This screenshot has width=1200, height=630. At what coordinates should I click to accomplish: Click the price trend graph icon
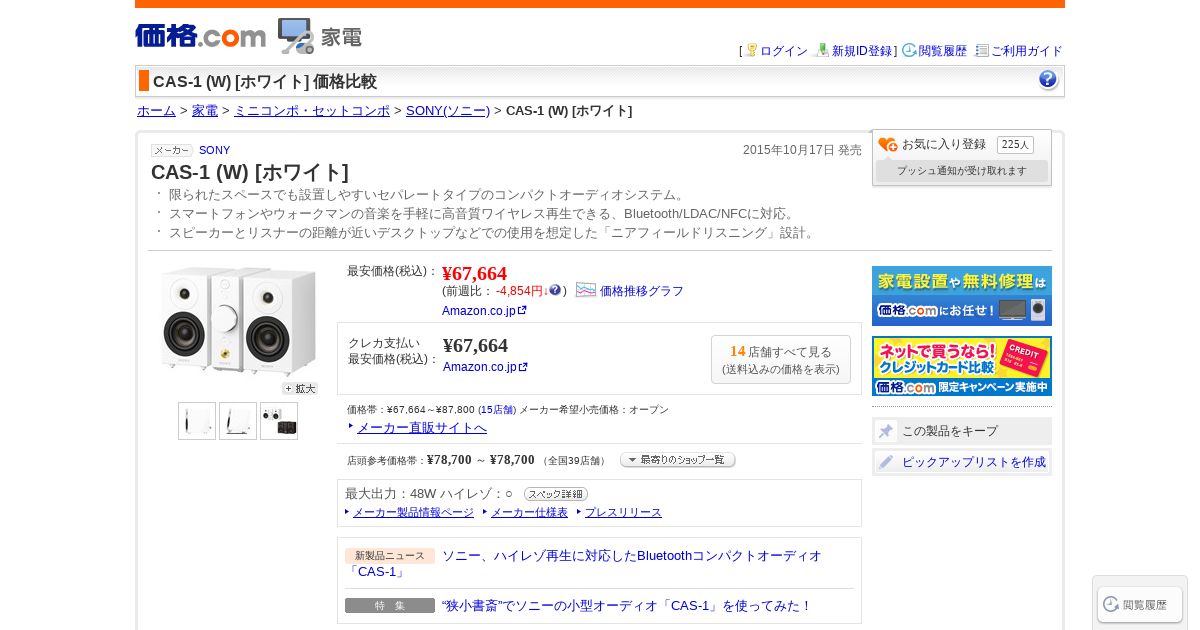[x=586, y=290]
